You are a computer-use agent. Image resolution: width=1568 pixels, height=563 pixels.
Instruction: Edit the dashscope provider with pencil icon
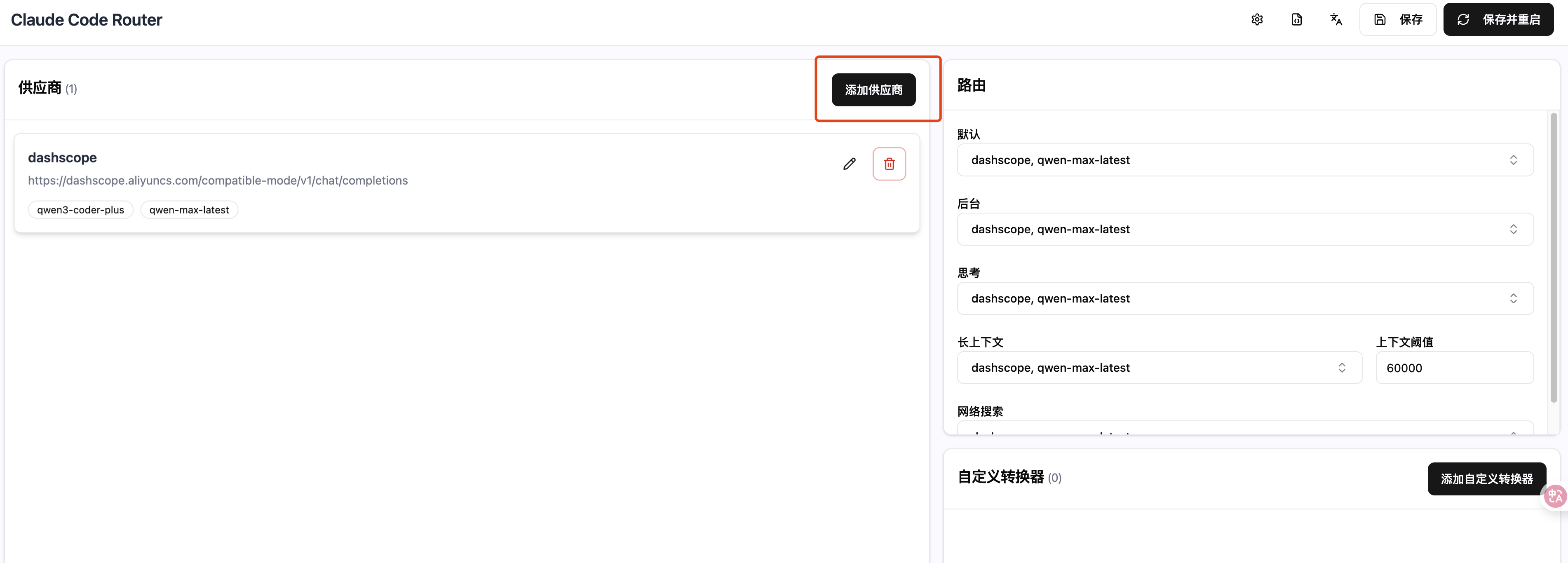tap(849, 164)
